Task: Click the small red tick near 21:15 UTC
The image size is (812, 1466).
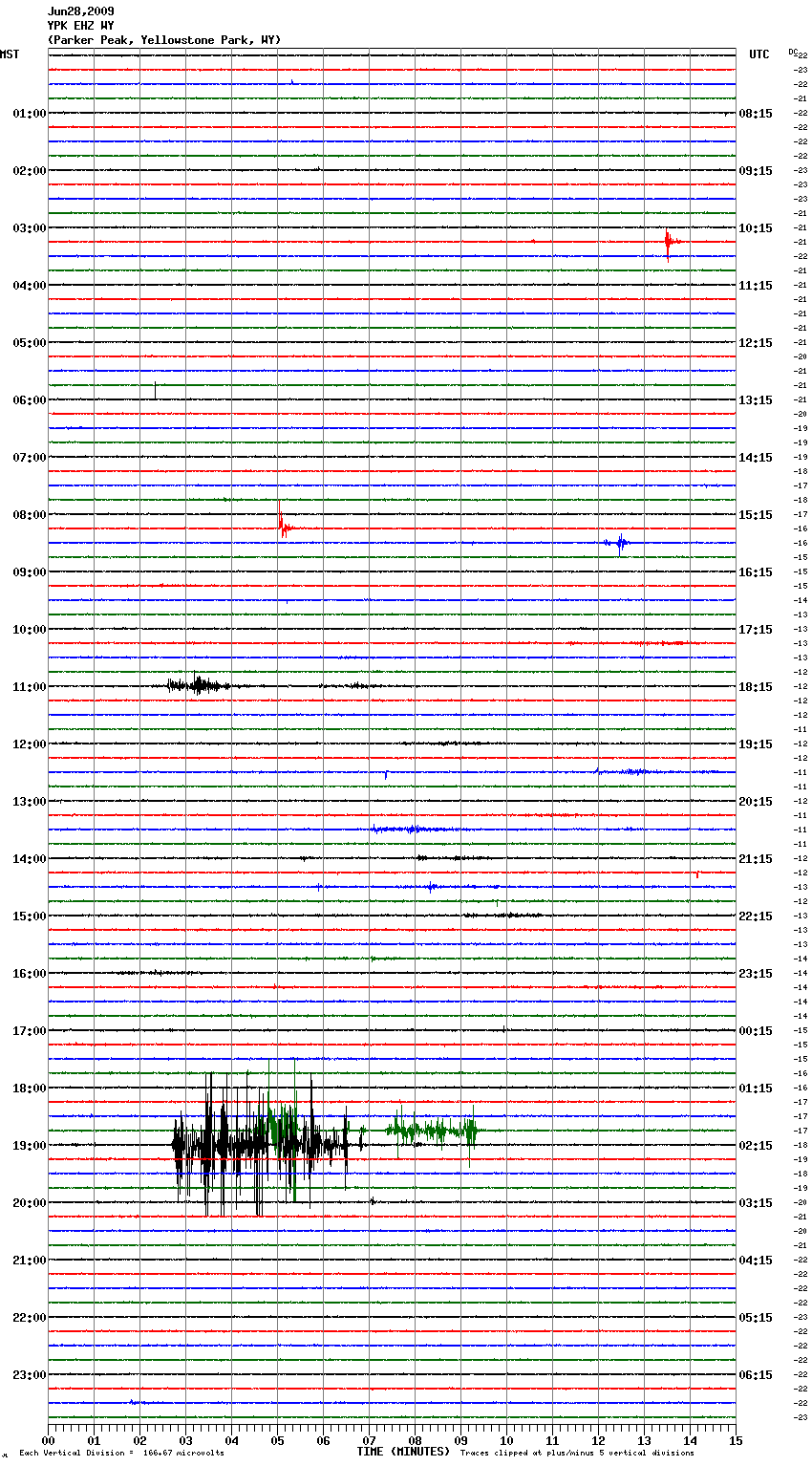Action: tap(697, 873)
